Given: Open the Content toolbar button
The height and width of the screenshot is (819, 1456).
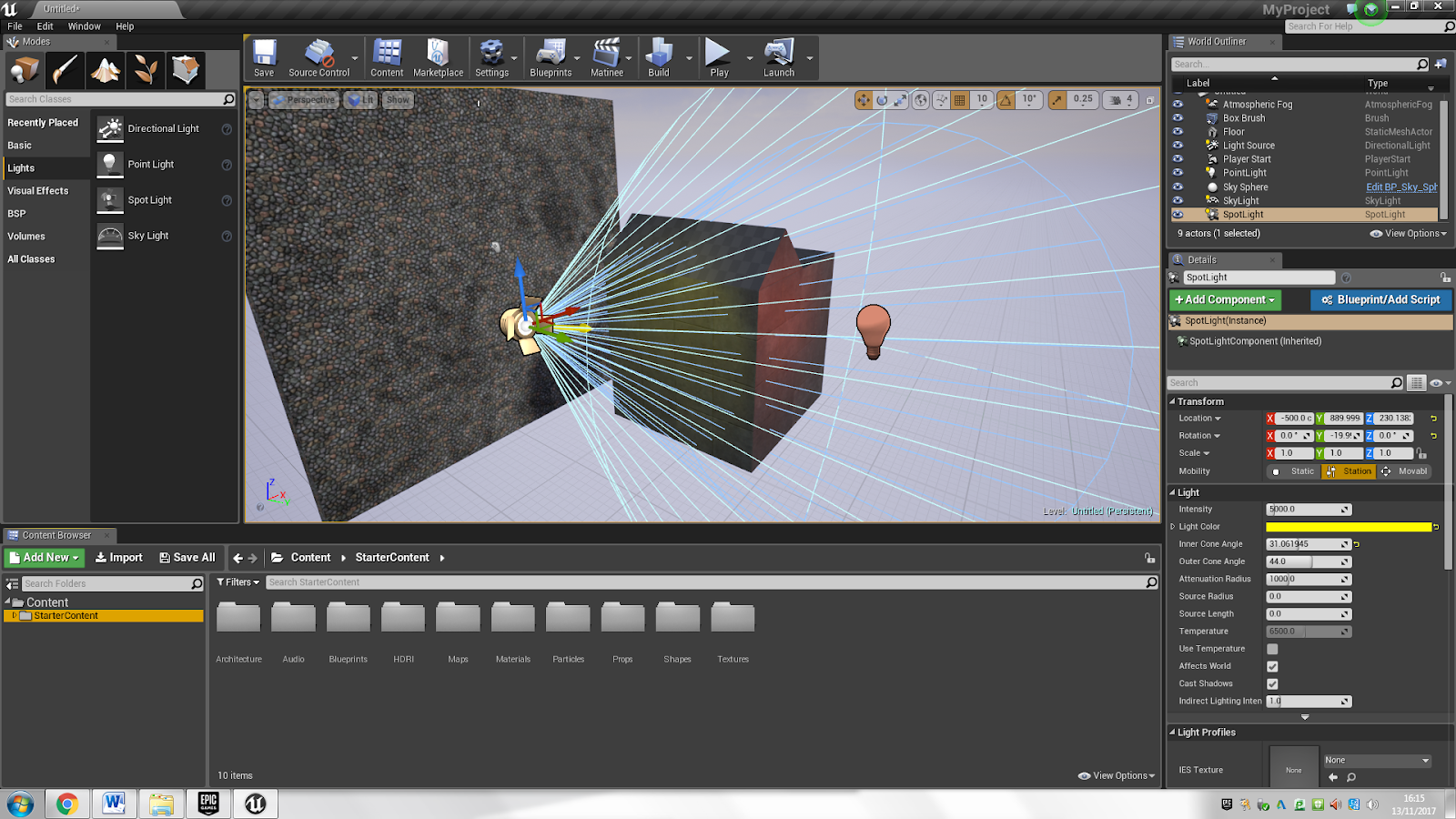Looking at the screenshot, I should click(387, 58).
